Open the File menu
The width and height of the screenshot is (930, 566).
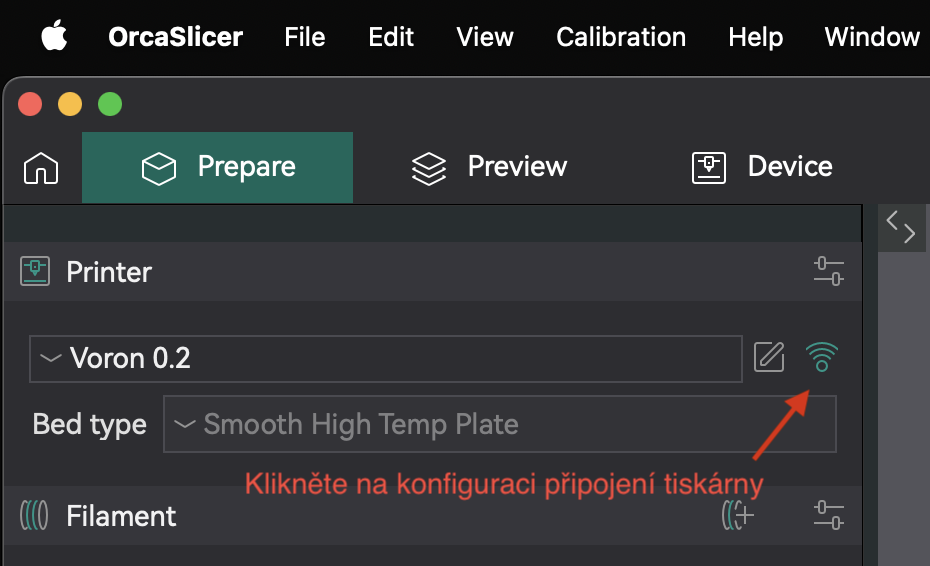305,37
